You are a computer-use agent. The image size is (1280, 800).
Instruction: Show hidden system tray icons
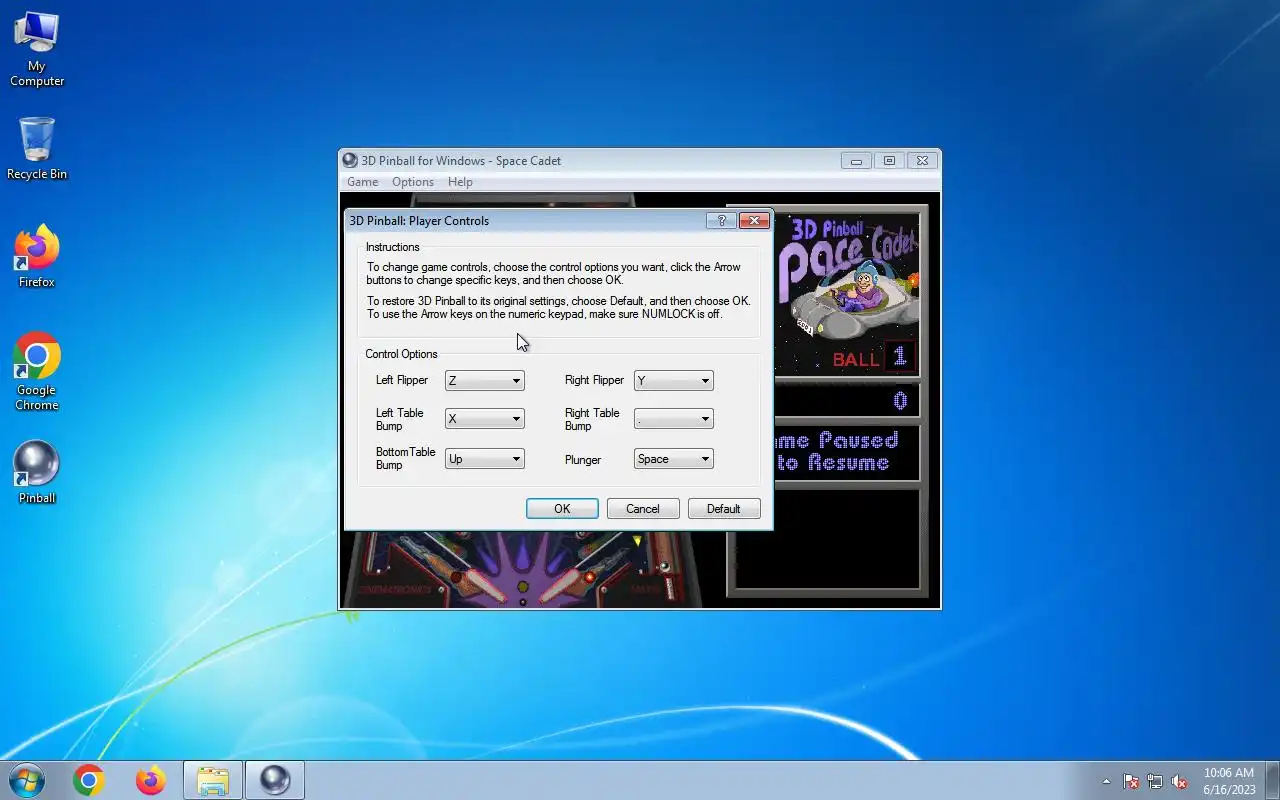pos(1106,781)
